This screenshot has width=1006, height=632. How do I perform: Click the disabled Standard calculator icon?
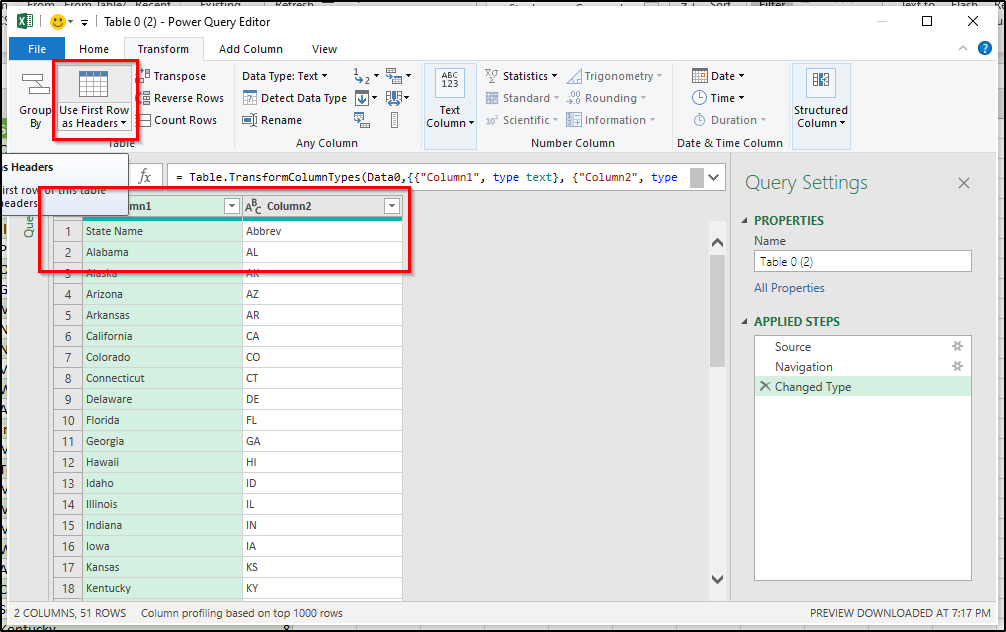[492, 98]
